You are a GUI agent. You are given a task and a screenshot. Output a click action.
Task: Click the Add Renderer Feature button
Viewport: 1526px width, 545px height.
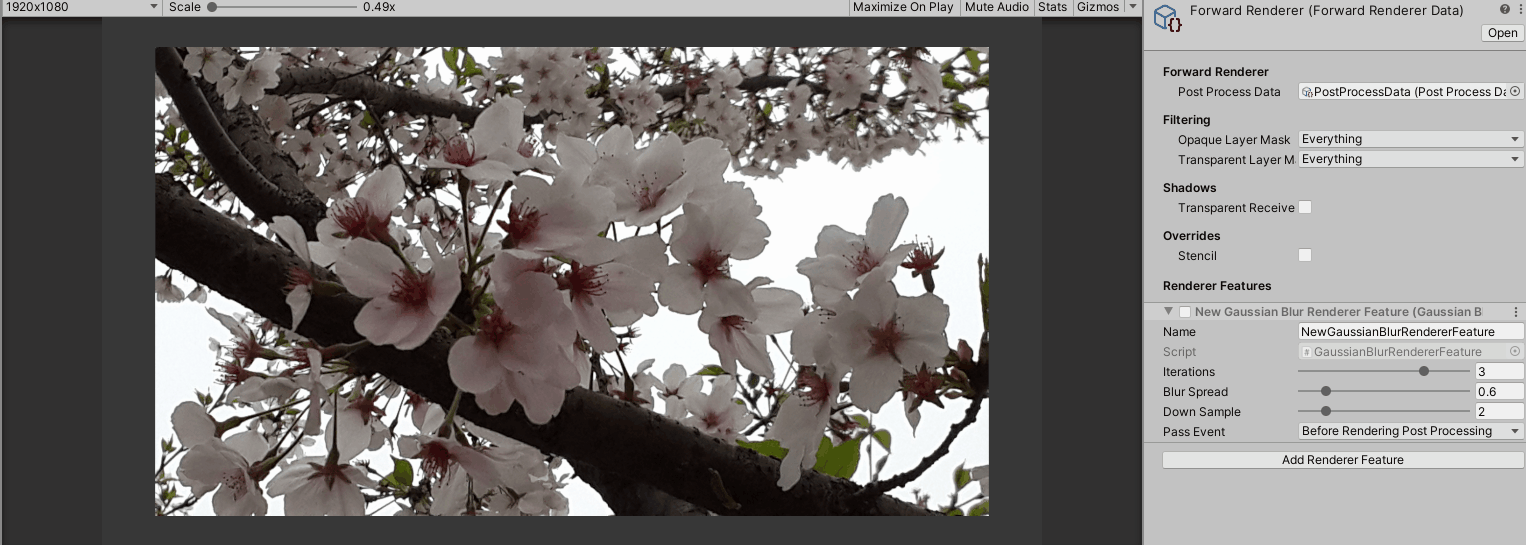pos(1343,460)
